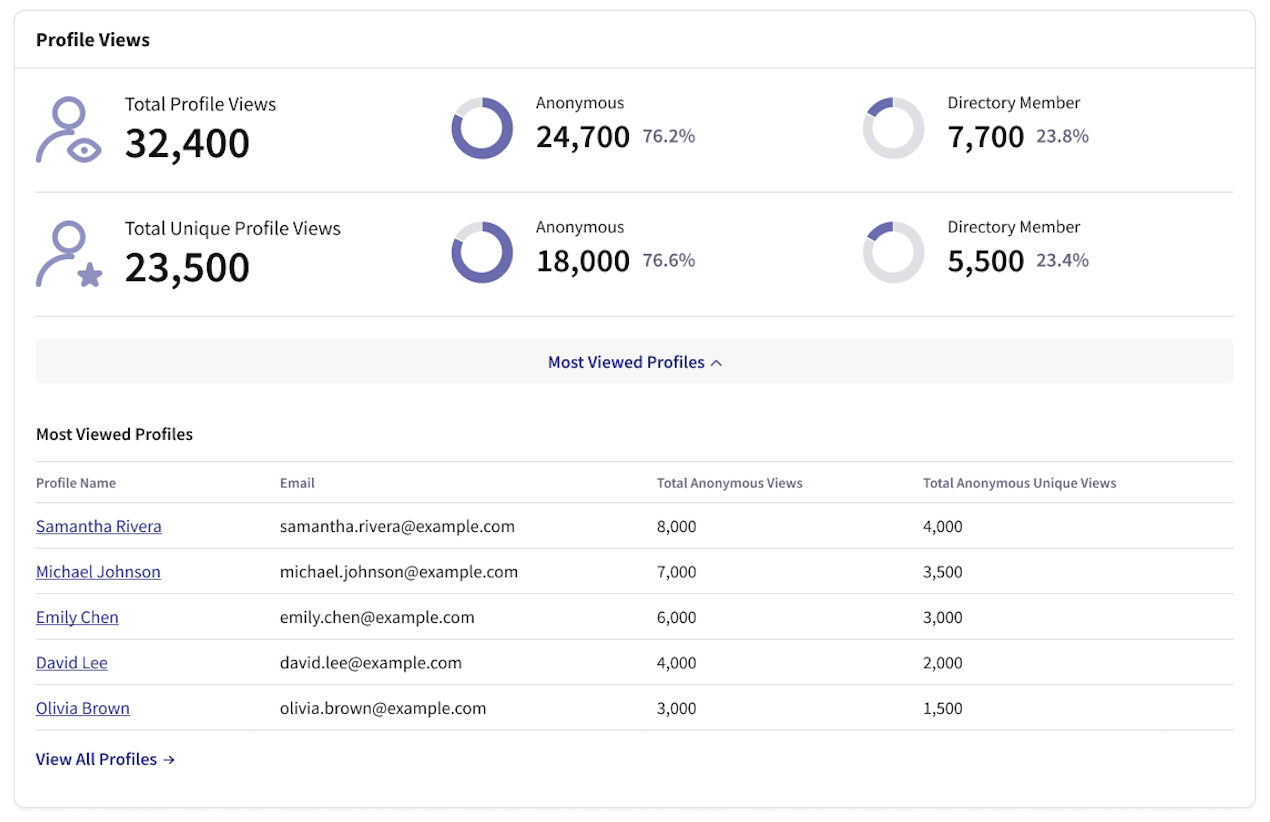The image size is (1270, 822).
Task: Click the 8,000 views cell for Samantha
Action: [x=677, y=526]
